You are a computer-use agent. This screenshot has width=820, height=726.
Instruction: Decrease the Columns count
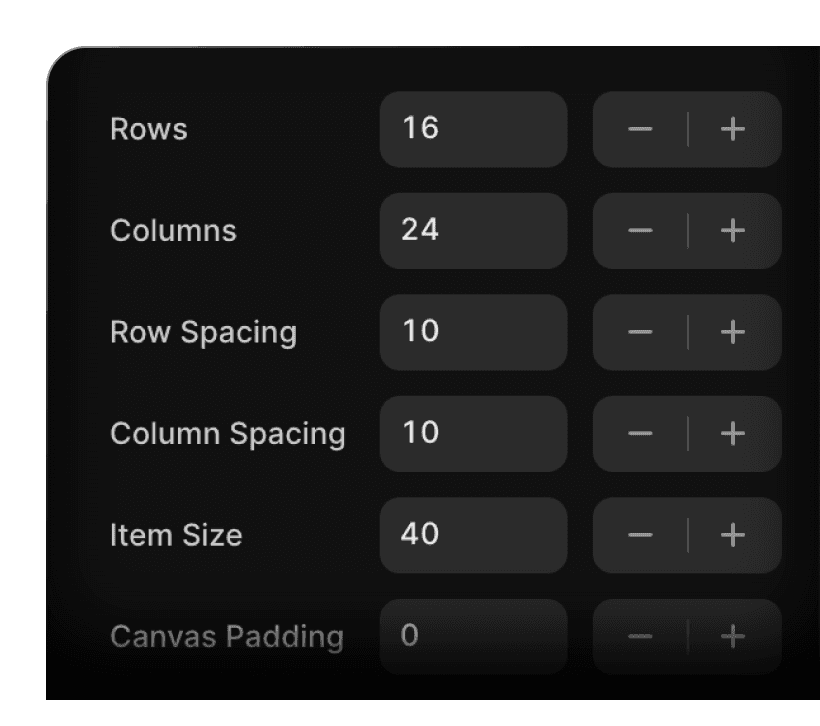641,231
